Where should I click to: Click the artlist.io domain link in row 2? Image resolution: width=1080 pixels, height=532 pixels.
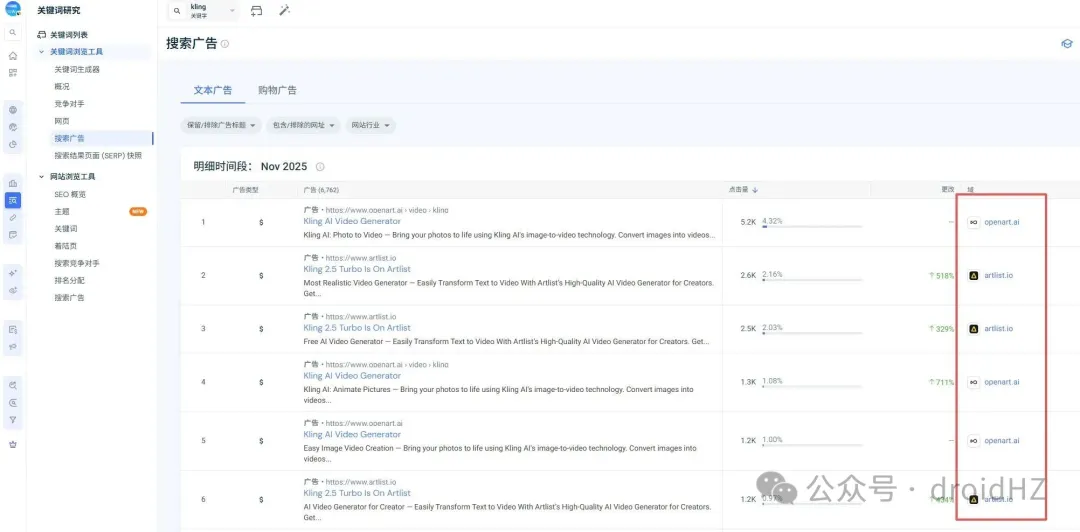[x=998, y=275]
